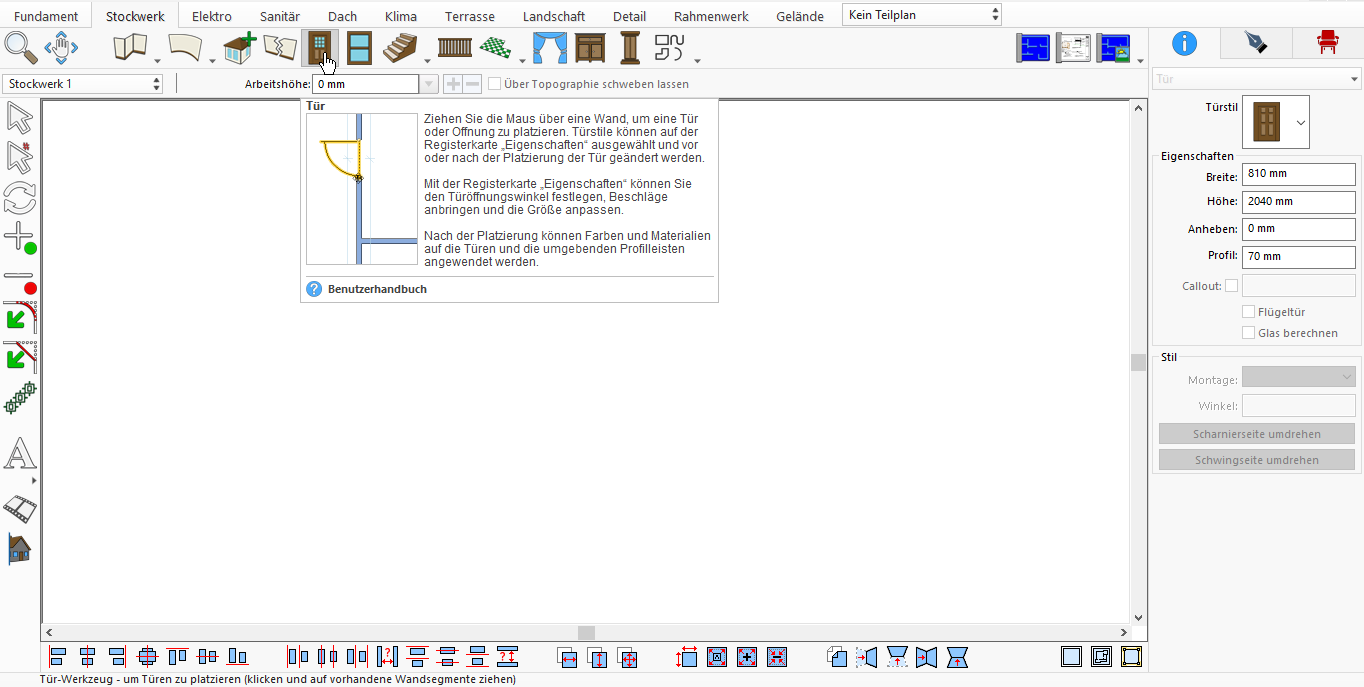The width and height of the screenshot is (1364, 687).
Task: Activate the pan hand tool
Action: coord(61,47)
